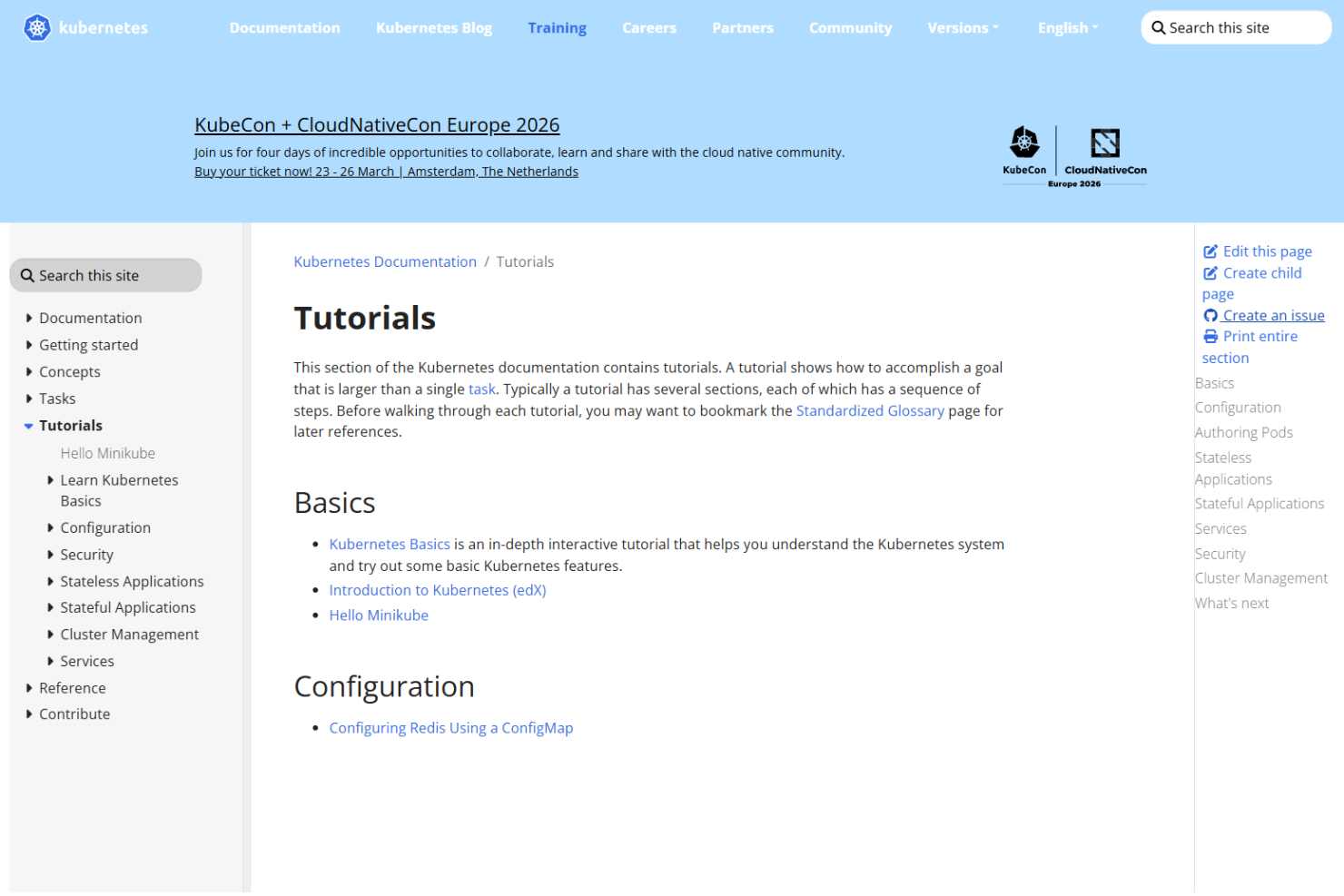The width and height of the screenshot is (1344, 896).
Task: Expand the Cluster Management arrow
Action: pyautogui.click(x=51, y=635)
